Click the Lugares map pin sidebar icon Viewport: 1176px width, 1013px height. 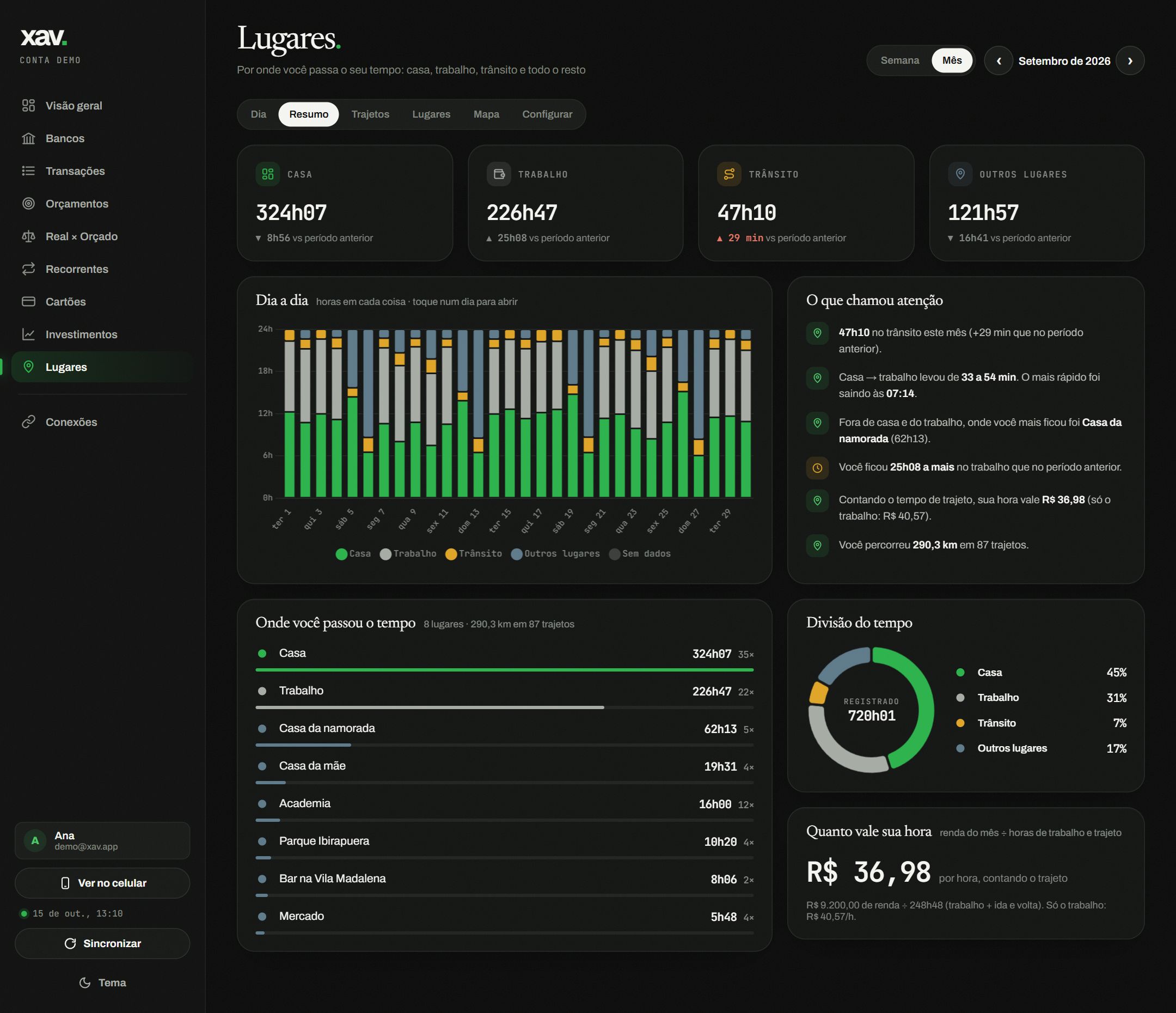point(28,367)
